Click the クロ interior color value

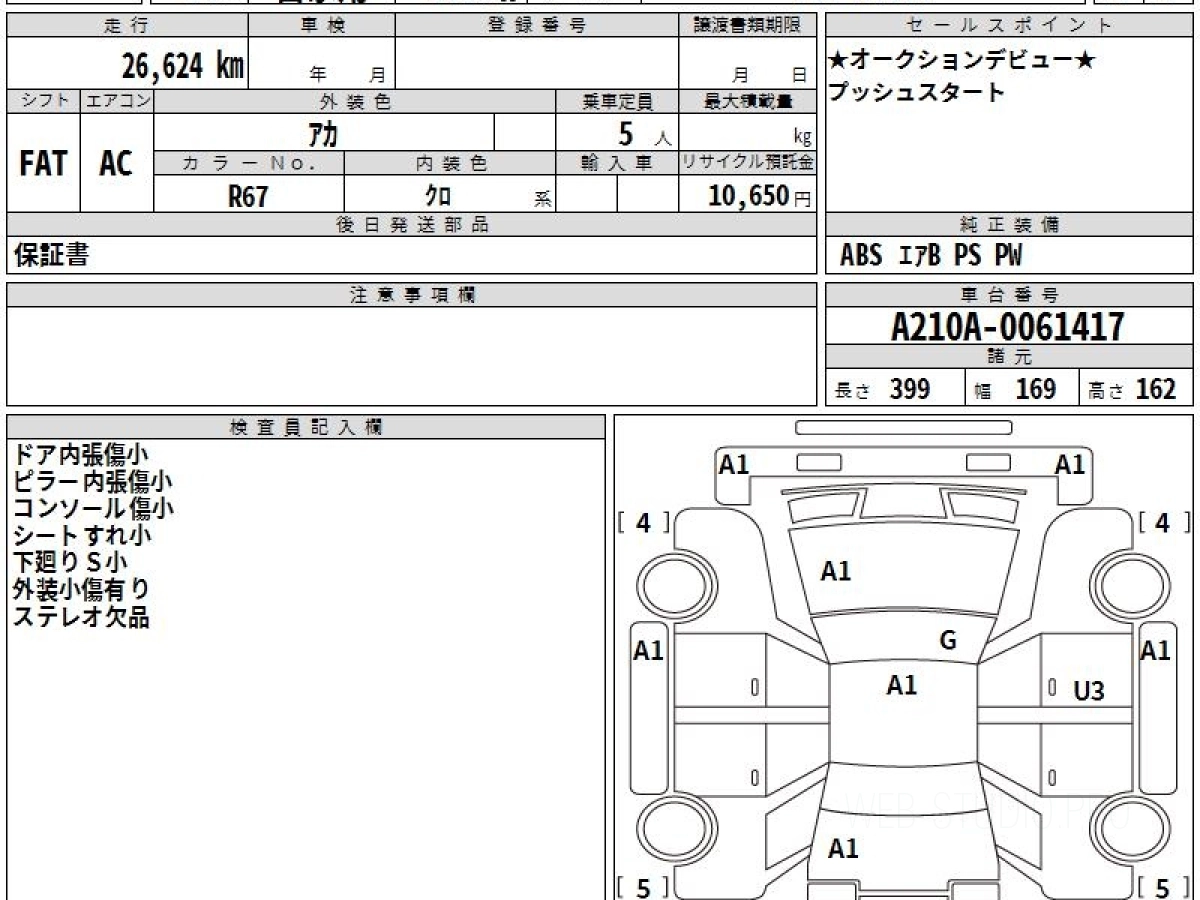pyautogui.click(x=438, y=196)
